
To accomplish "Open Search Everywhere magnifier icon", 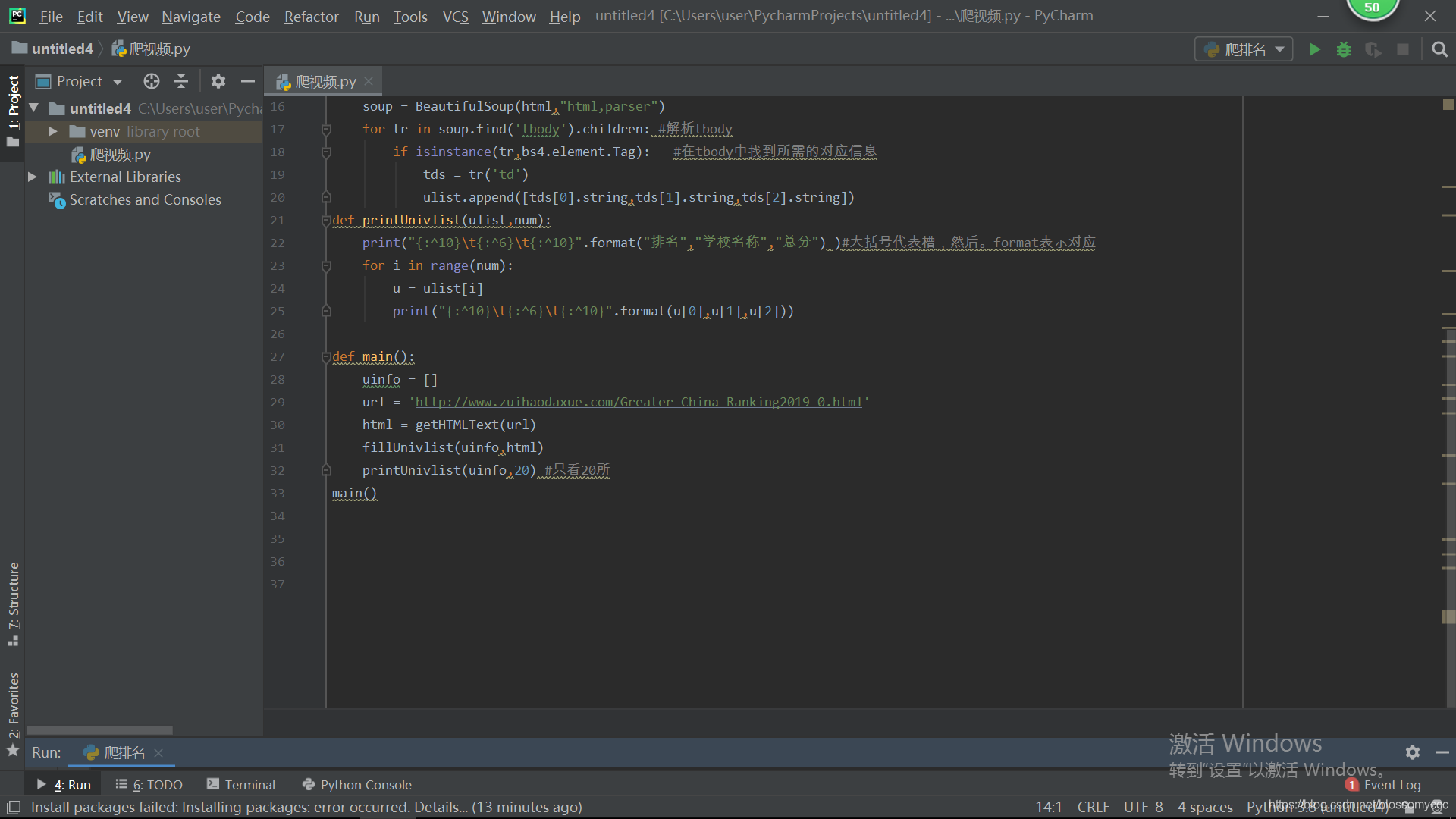I will click(1439, 49).
